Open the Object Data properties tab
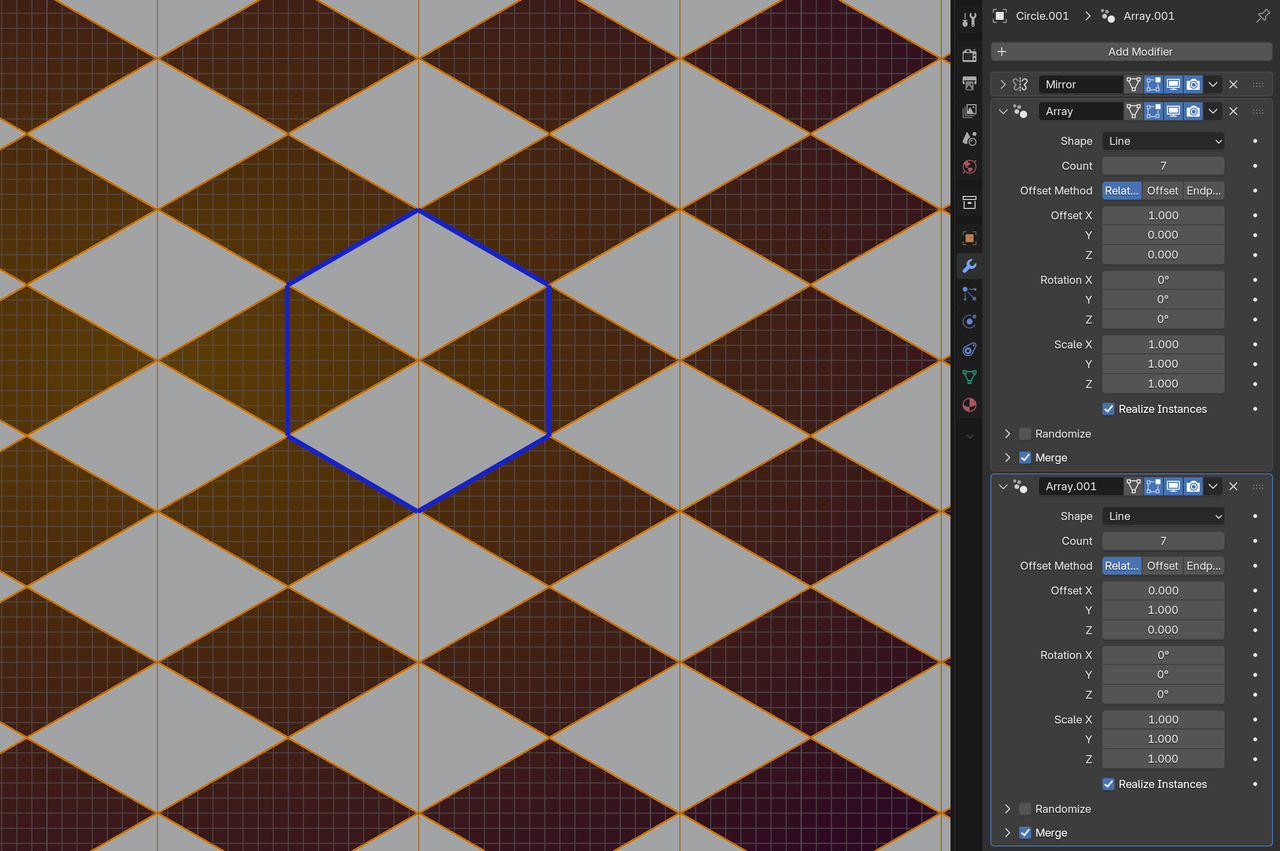 tap(968, 377)
